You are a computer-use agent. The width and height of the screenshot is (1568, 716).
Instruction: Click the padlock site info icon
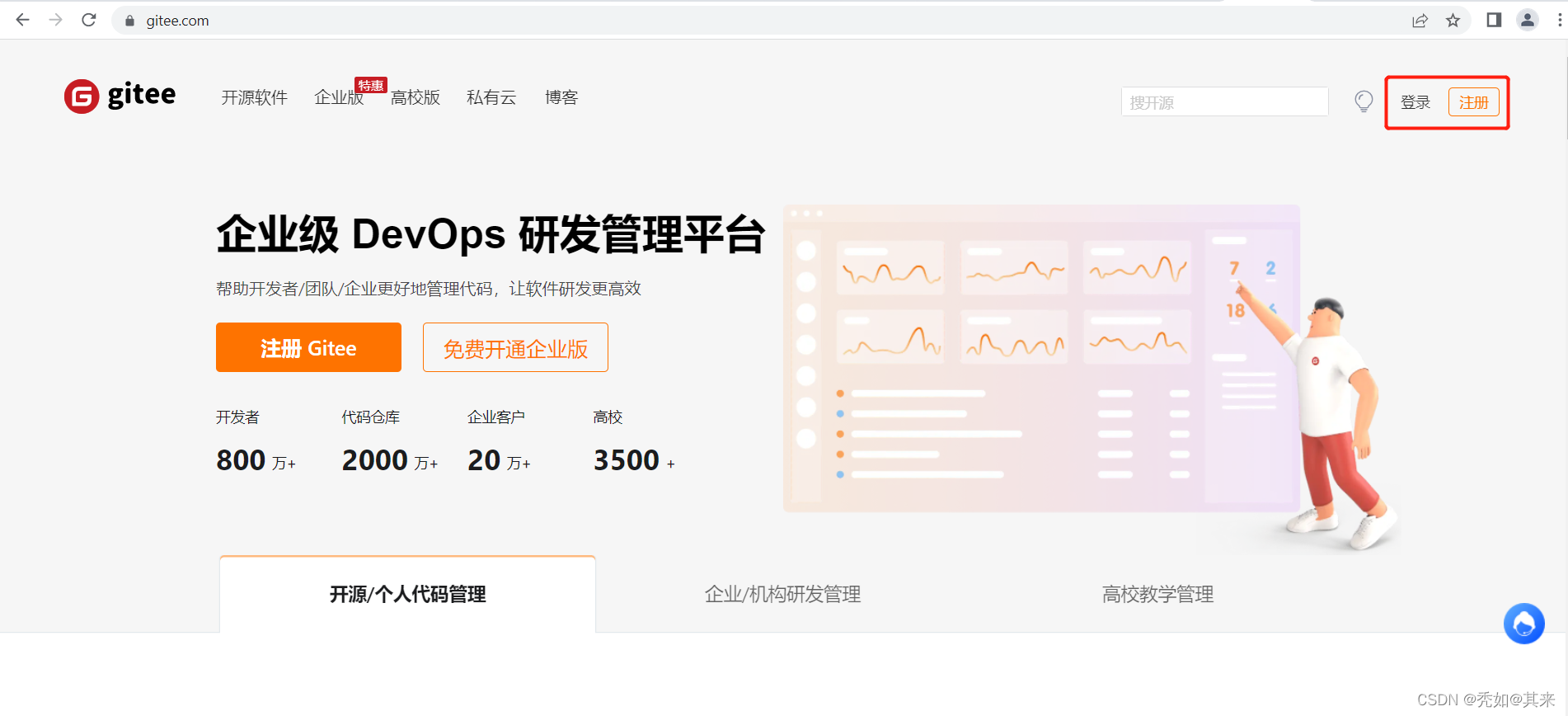tap(129, 21)
